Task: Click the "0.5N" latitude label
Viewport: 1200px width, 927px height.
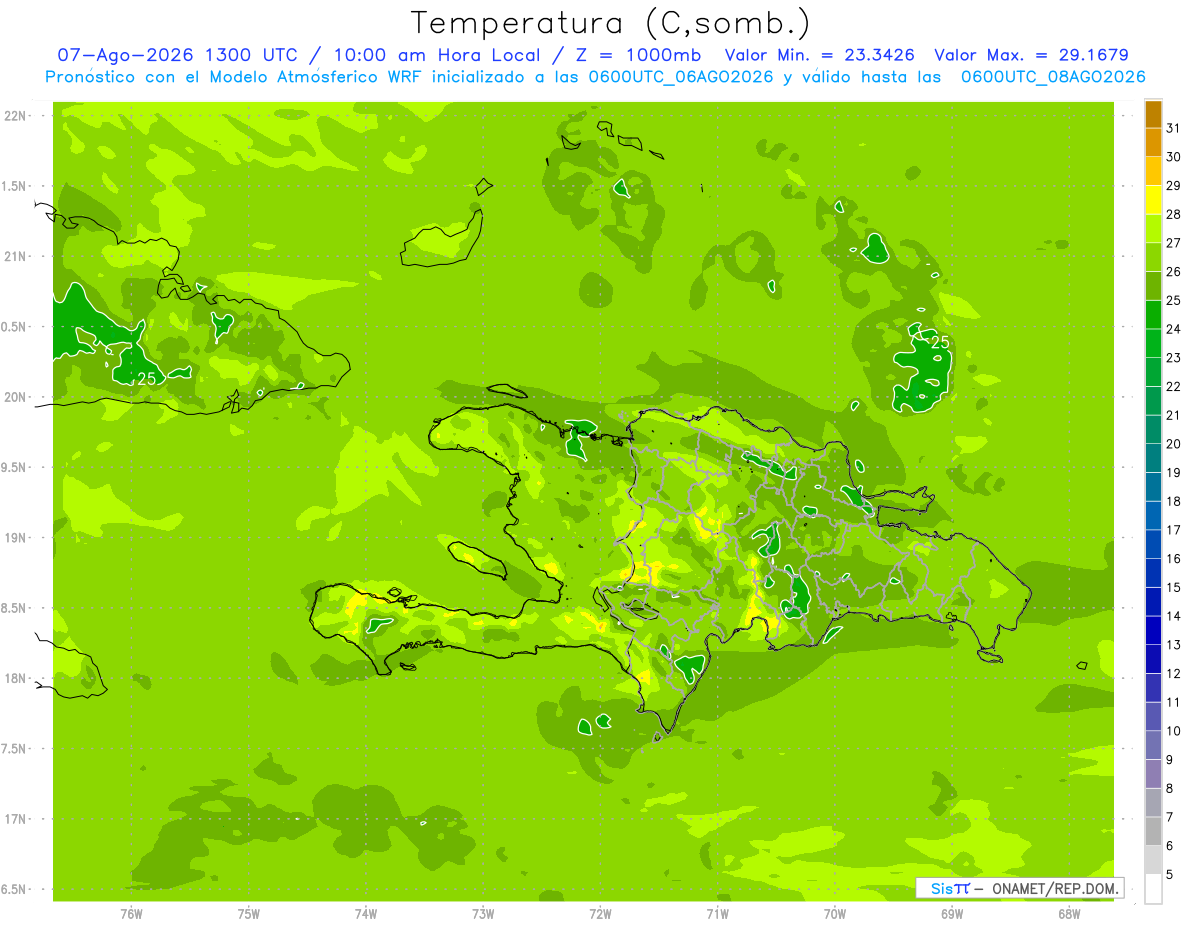Action: pos(15,327)
